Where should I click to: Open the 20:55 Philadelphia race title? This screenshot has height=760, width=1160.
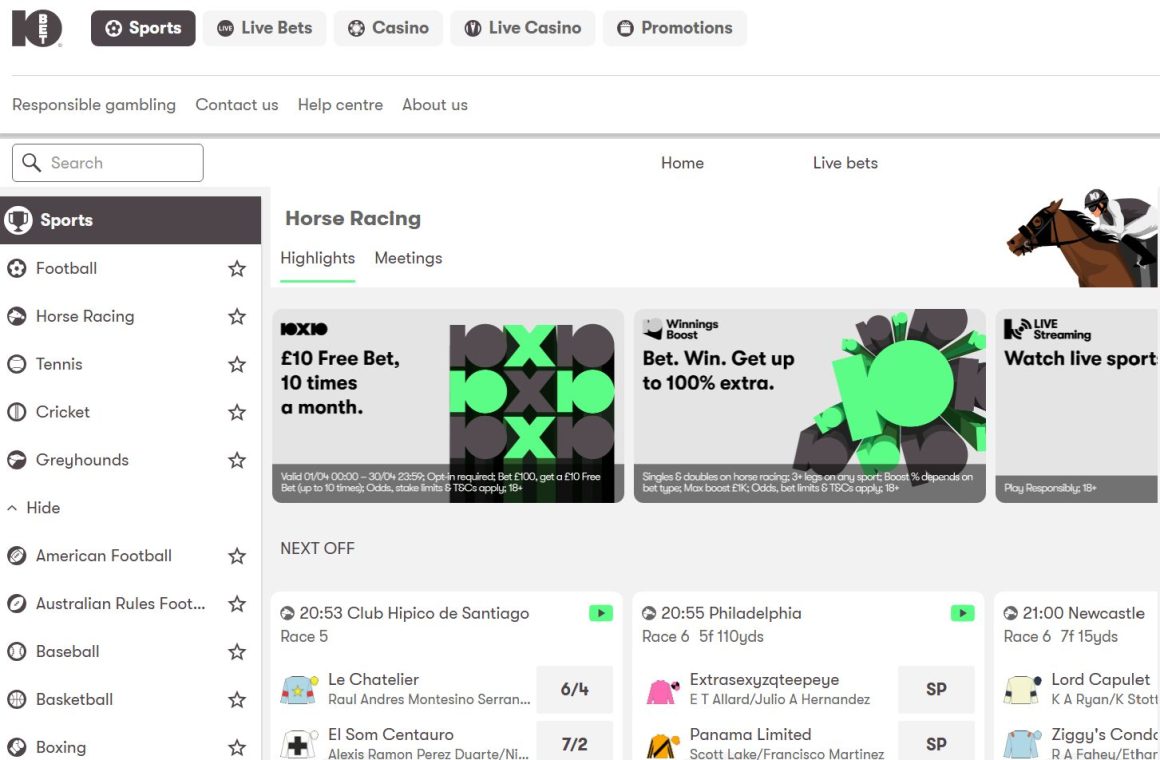click(x=731, y=613)
